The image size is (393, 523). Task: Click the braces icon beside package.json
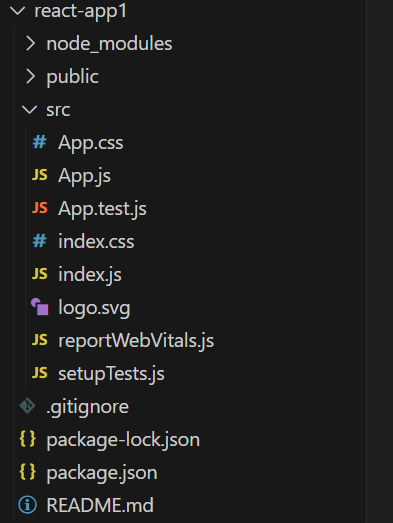[x=27, y=472]
